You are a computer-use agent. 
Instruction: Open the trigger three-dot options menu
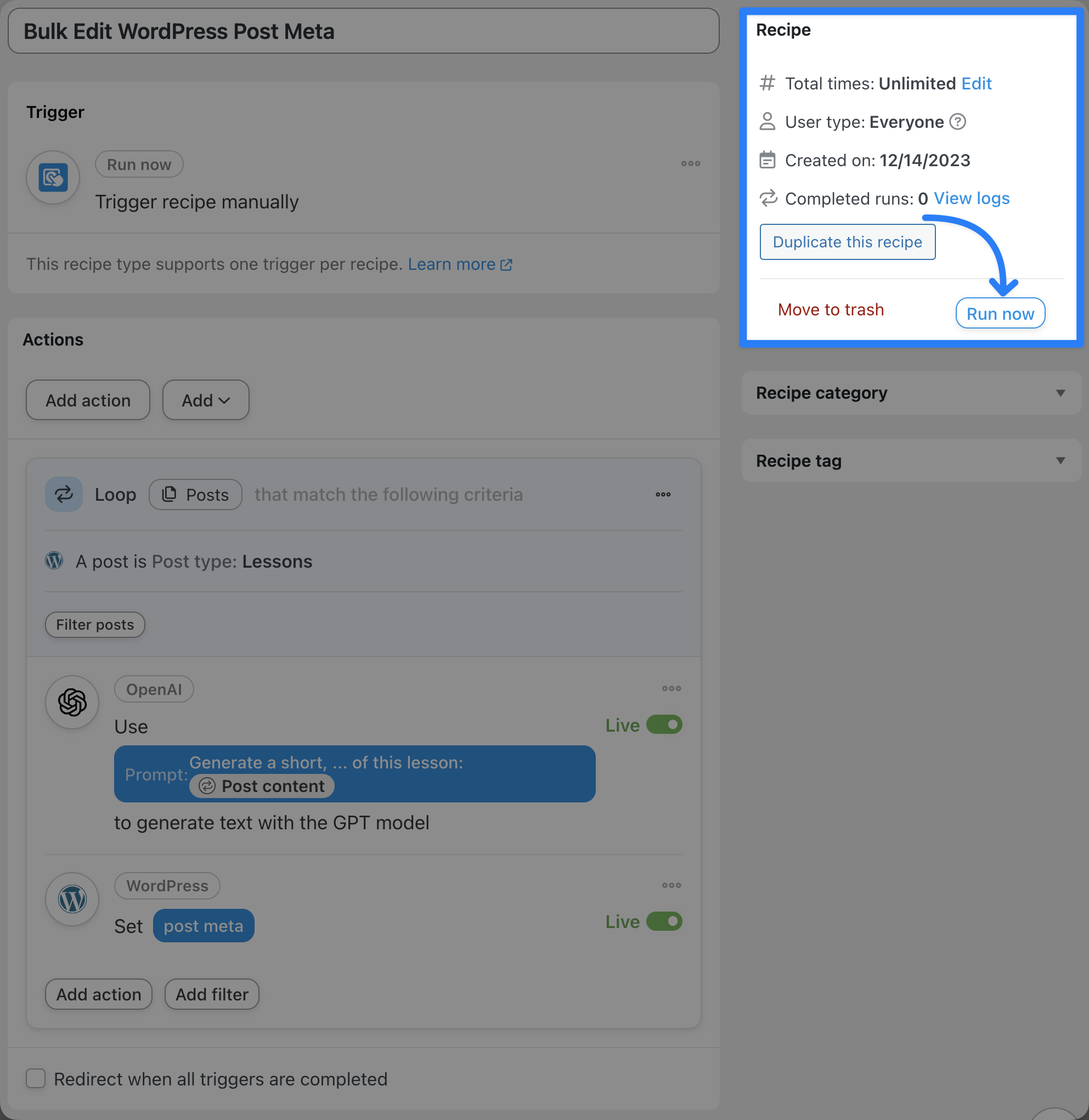coord(690,163)
